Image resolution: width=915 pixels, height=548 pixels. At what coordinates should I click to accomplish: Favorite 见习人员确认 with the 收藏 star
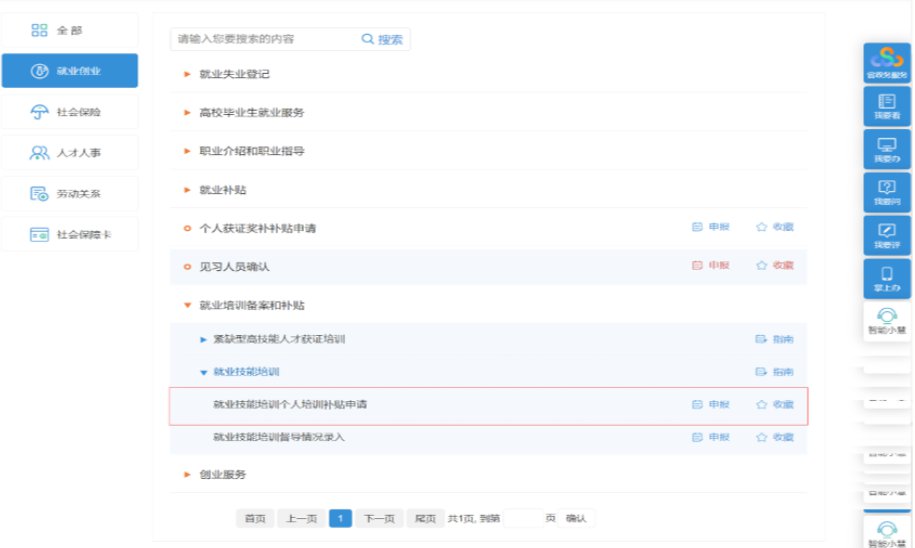pyautogui.click(x=762, y=266)
